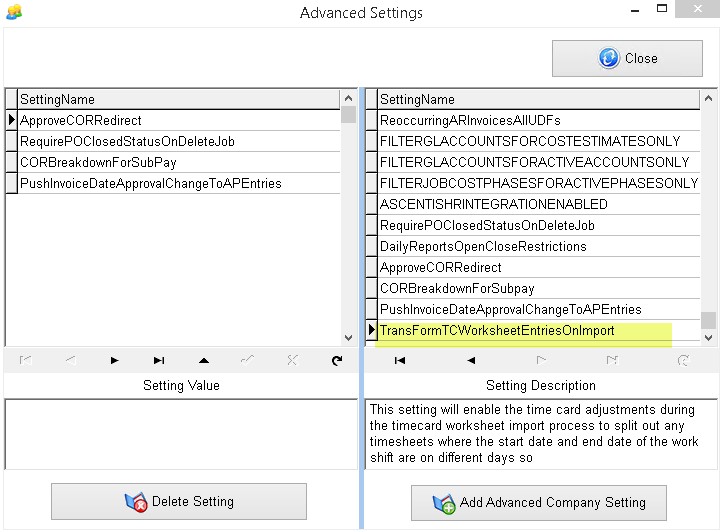Maximize the Advanced Settings window
The height and width of the screenshot is (532, 723).
click(662, 9)
